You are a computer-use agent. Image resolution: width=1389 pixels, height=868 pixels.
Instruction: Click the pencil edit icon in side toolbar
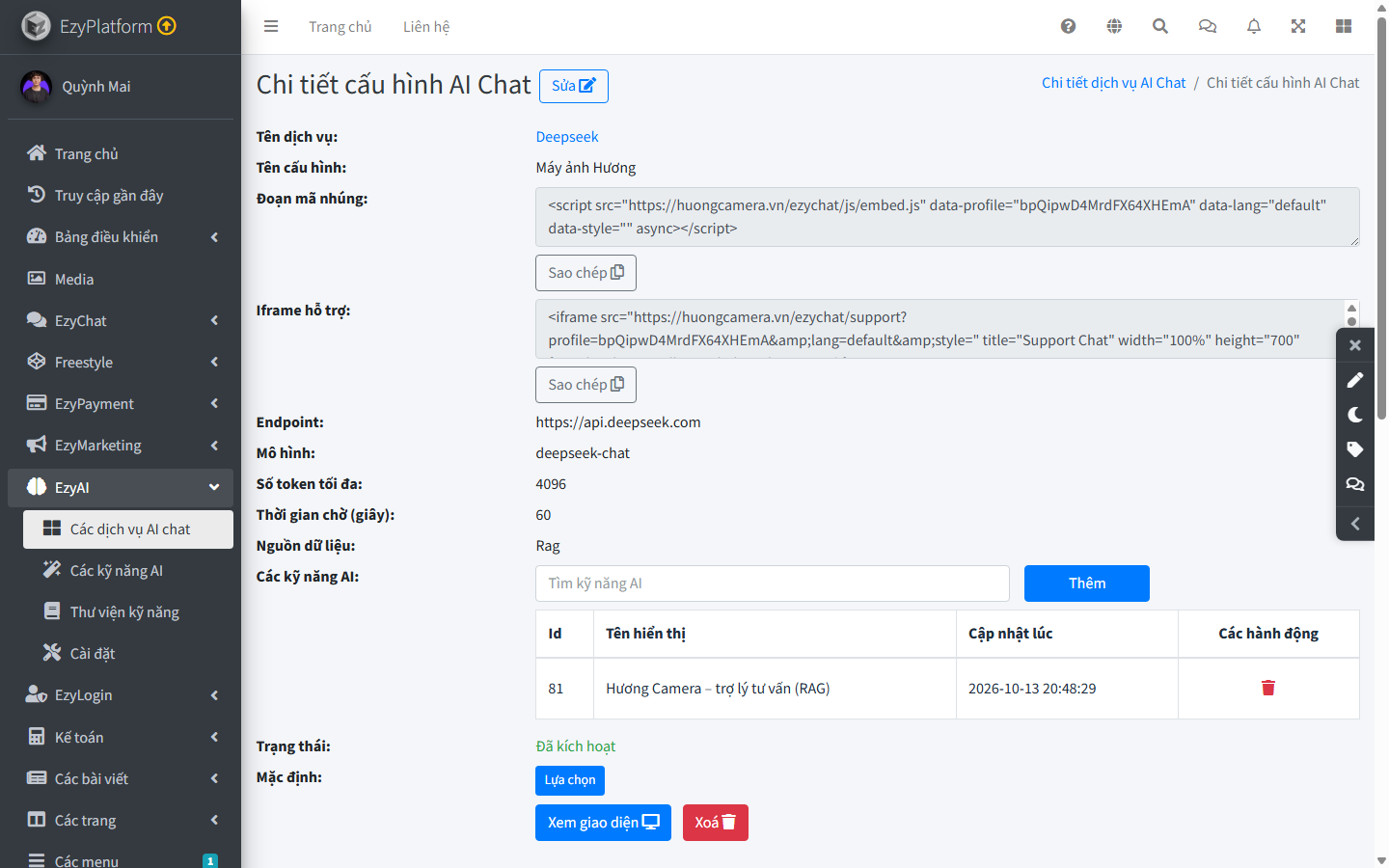(x=1355, y=380)
